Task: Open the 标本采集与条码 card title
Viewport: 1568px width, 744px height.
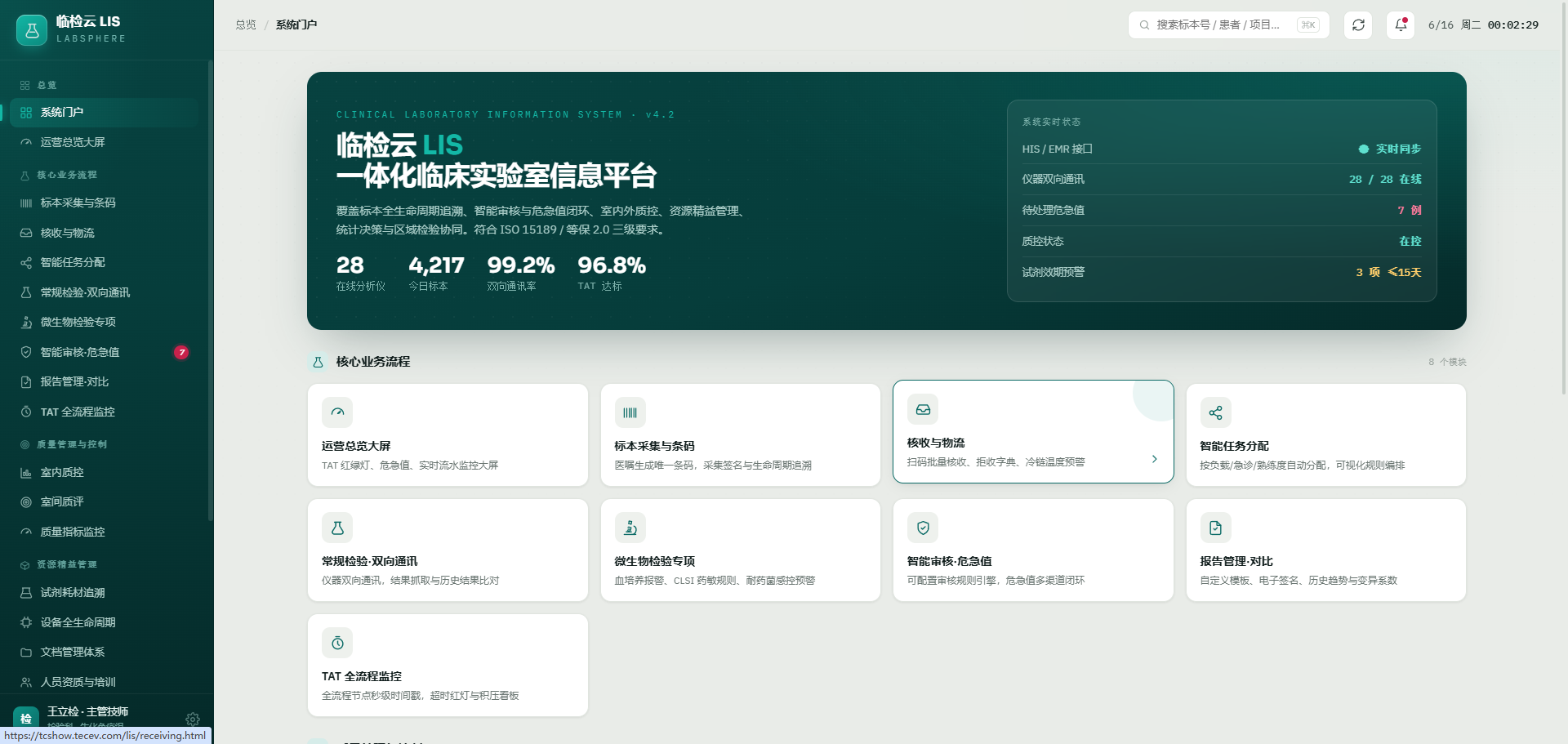Action: click(654, 446)
